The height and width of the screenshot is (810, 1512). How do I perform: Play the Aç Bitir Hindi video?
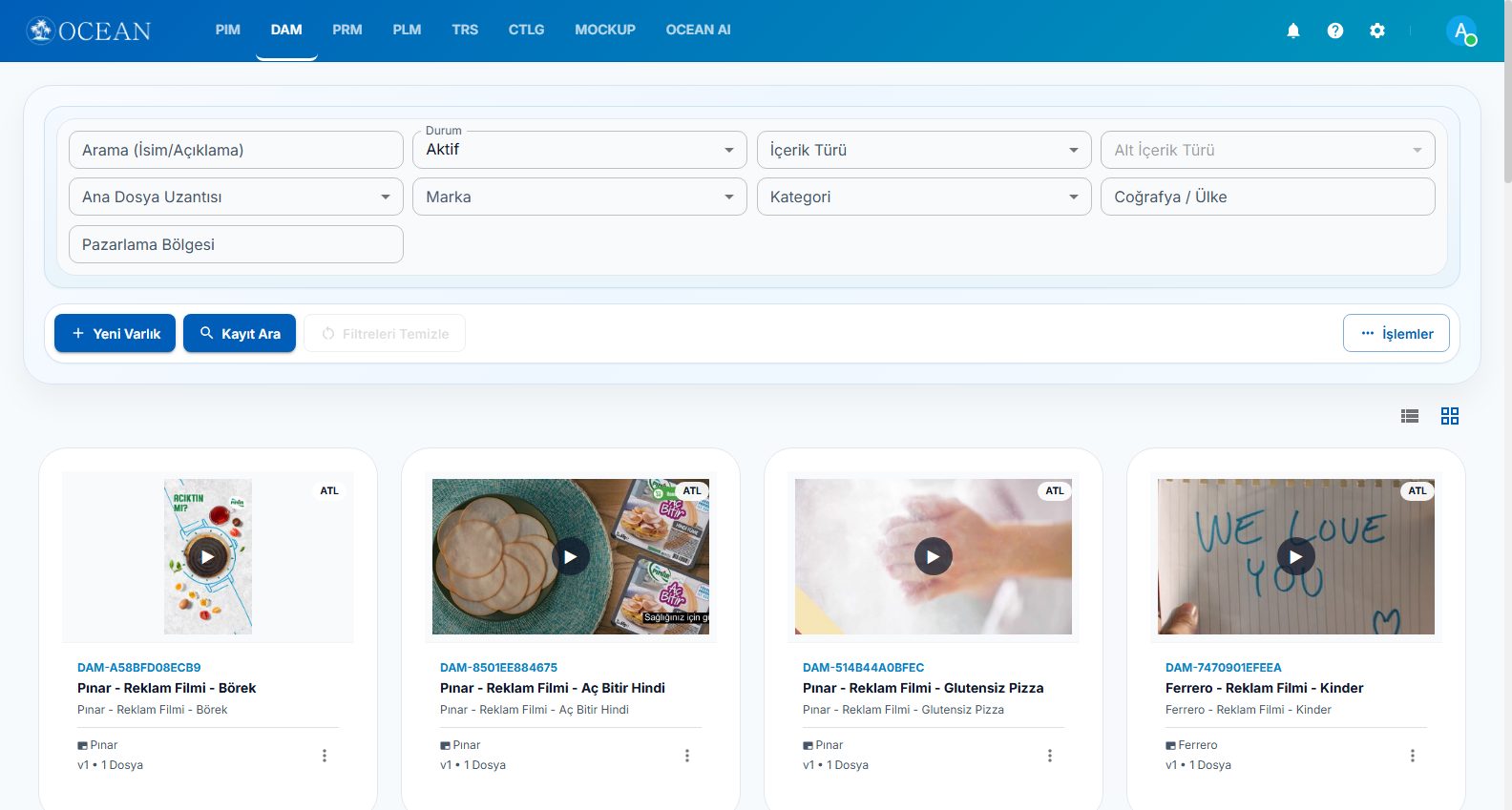click(x=570, y=557)
